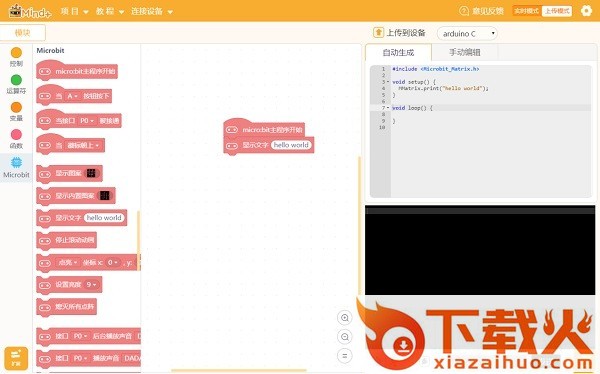The height and width of the screenshot is (374, 600).
Task: Click hello world field in palette 显示文字 block
Action: click(x=104, y=218)
